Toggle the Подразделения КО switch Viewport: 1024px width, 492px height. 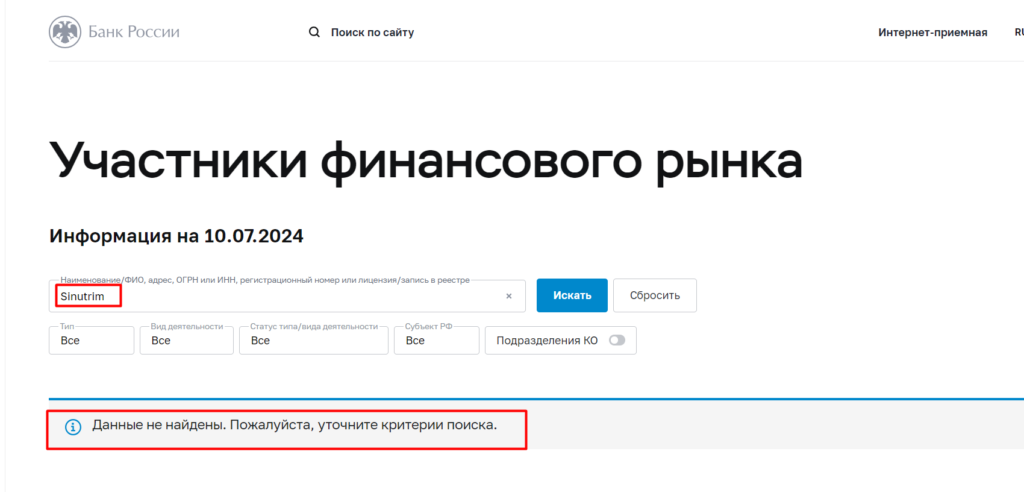coord(616,340)
